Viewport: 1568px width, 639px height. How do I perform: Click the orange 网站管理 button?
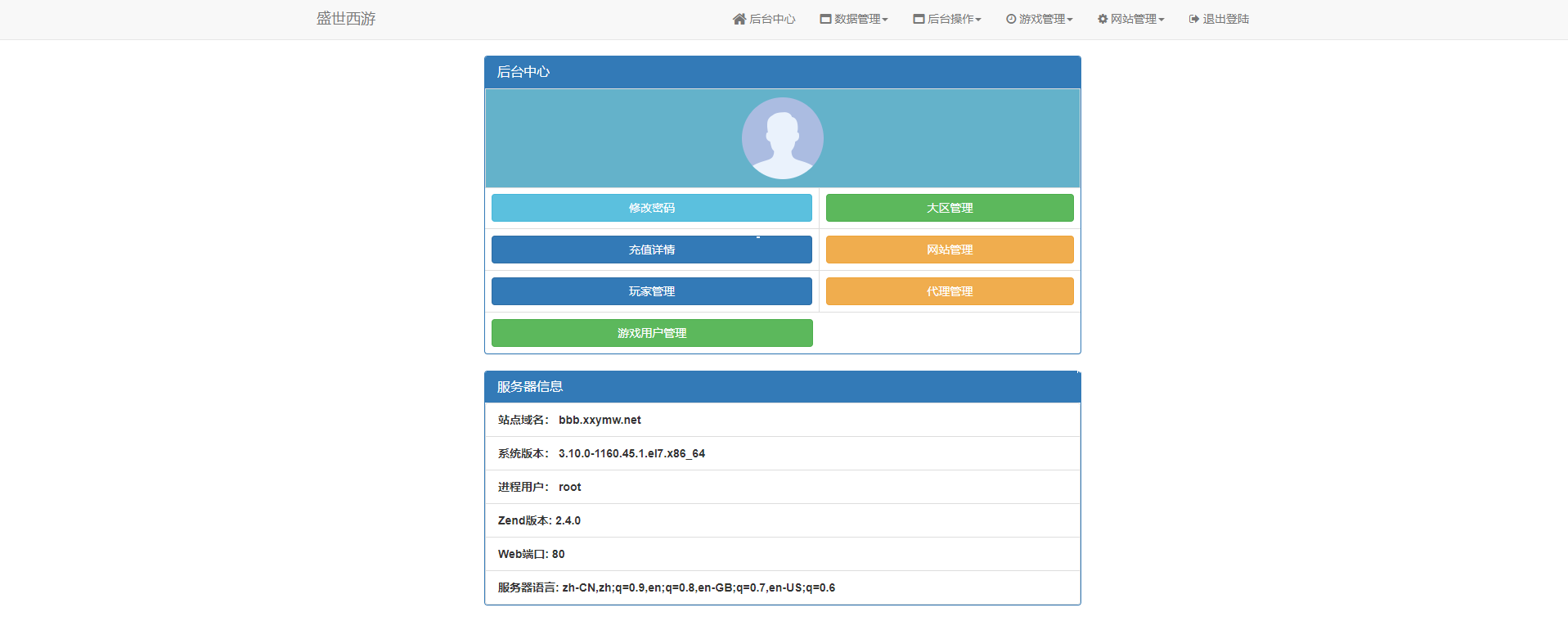click(950, 250)
